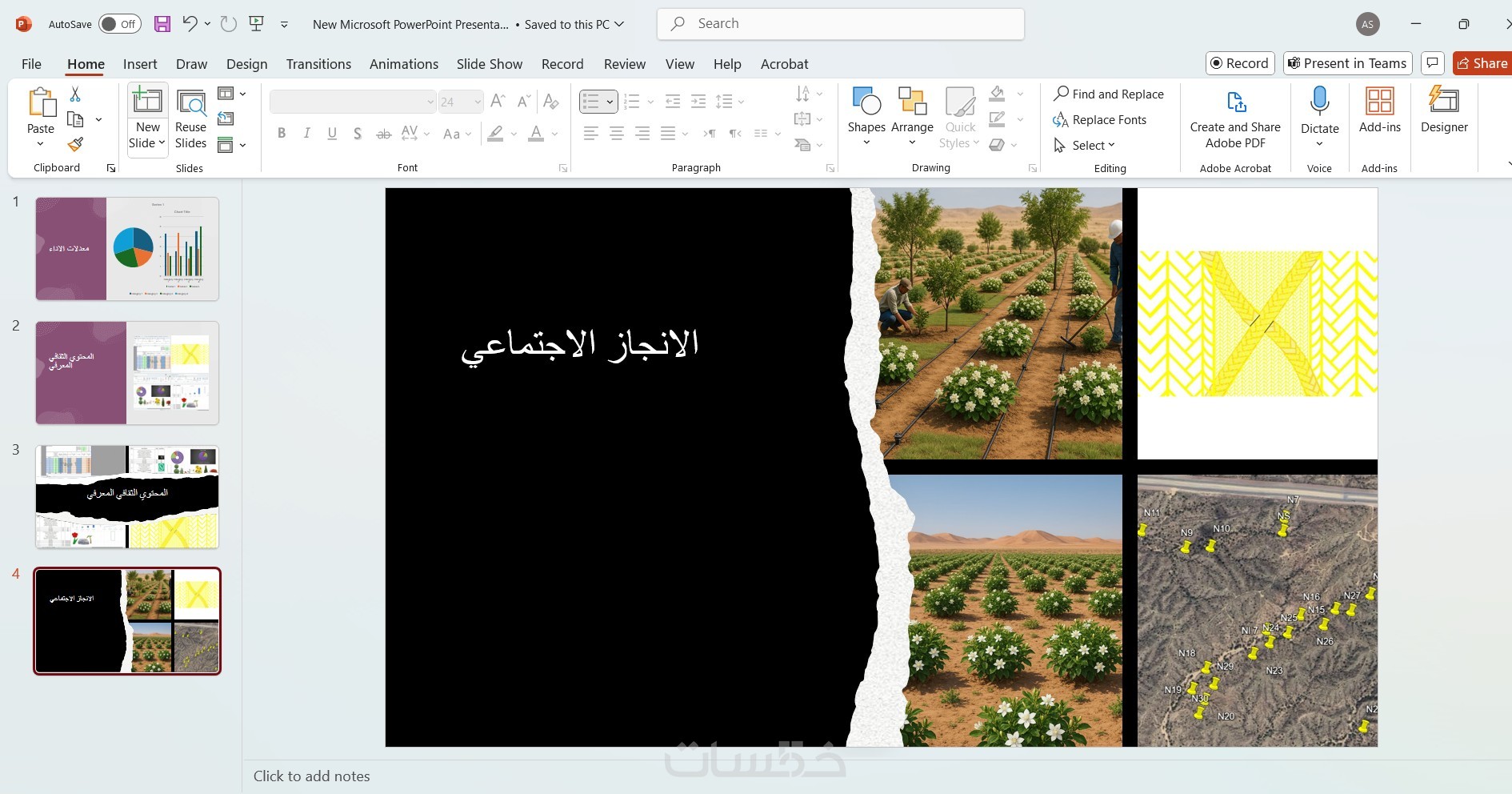
Task: Expand the Shapes gallery dropdown
Action: pos(866,143)
